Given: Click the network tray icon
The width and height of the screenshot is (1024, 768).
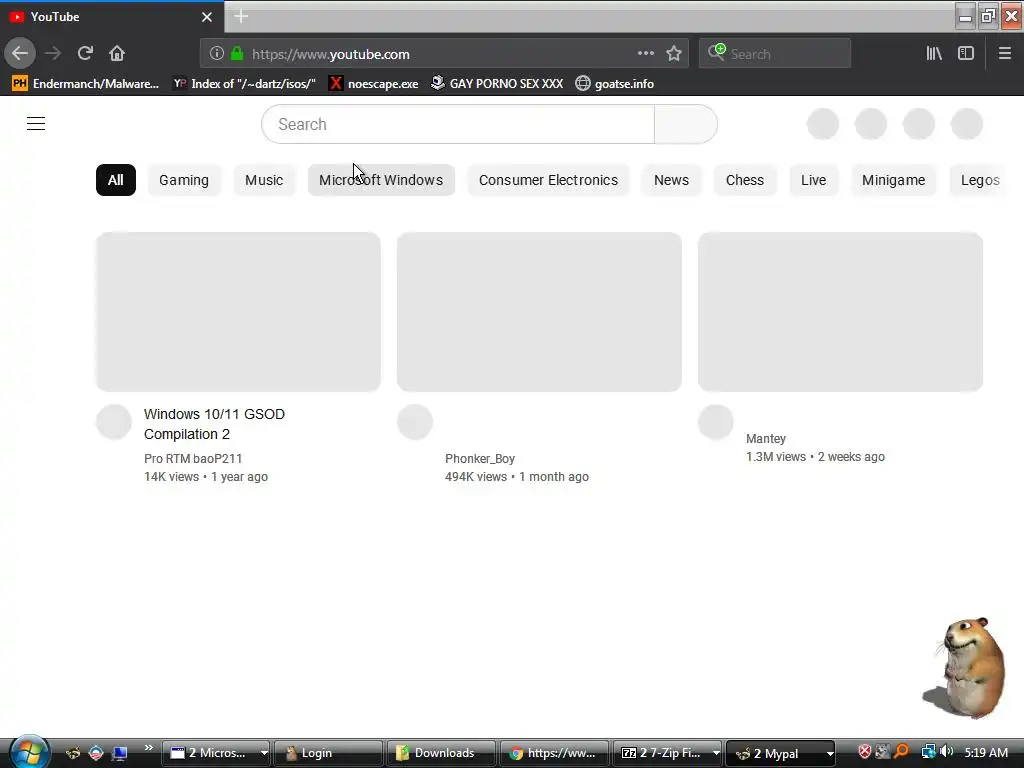Looking at the screenshot, I should coord(928,752).
